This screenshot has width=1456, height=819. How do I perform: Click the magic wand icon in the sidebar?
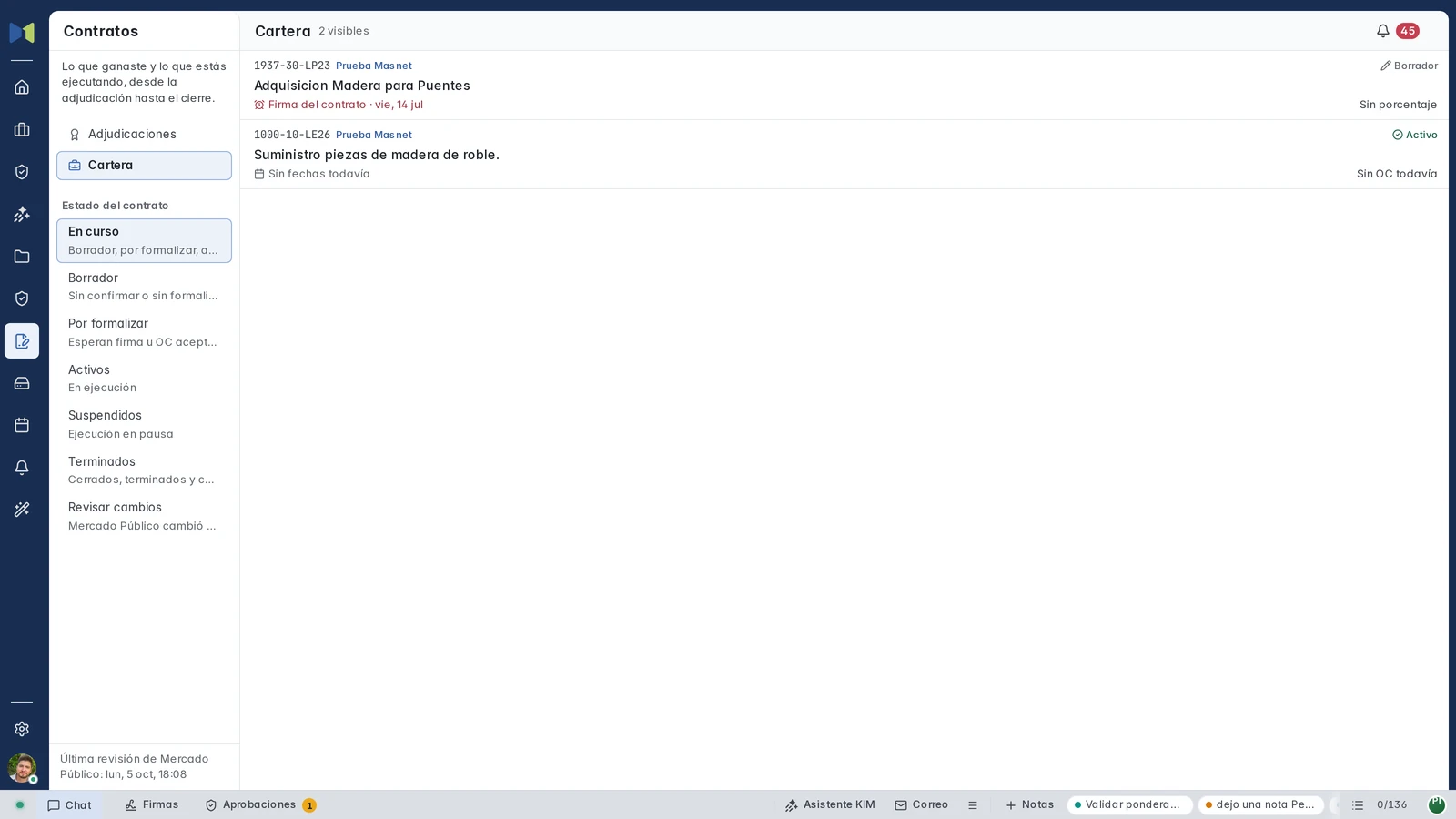tap(22, 510)
